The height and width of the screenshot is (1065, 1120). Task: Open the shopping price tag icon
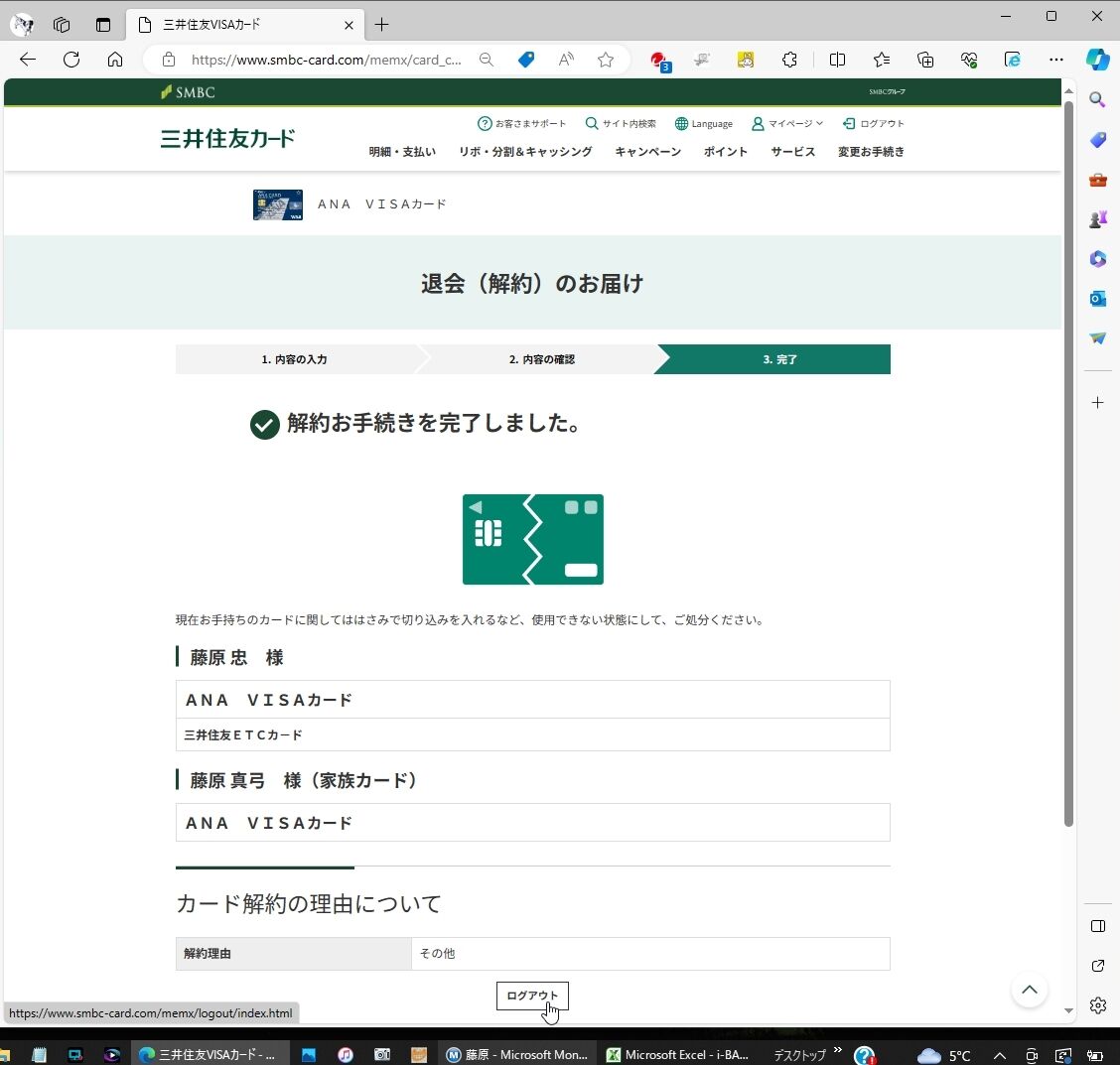pyautogui.click(x=526, y=60)
